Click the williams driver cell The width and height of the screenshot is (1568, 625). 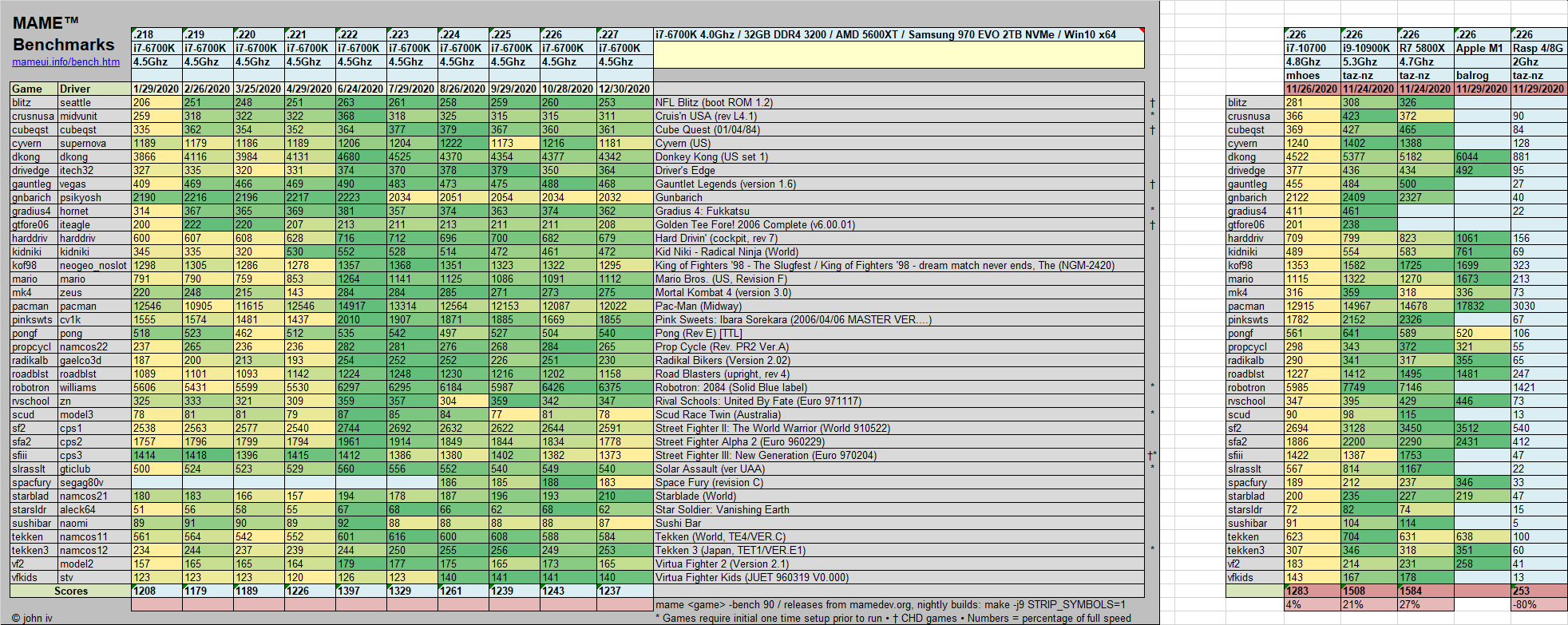coord(94,387)
